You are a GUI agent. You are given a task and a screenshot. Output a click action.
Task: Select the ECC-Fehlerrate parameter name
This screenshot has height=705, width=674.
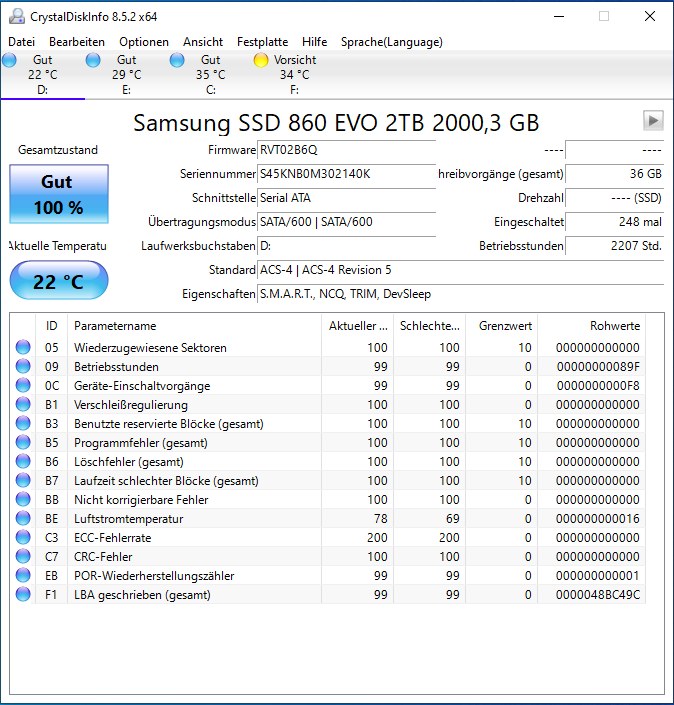(x=112, y=538)
